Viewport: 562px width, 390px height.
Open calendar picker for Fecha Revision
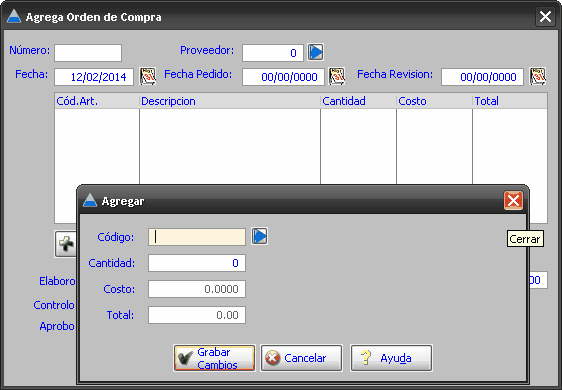pos(538,76)
